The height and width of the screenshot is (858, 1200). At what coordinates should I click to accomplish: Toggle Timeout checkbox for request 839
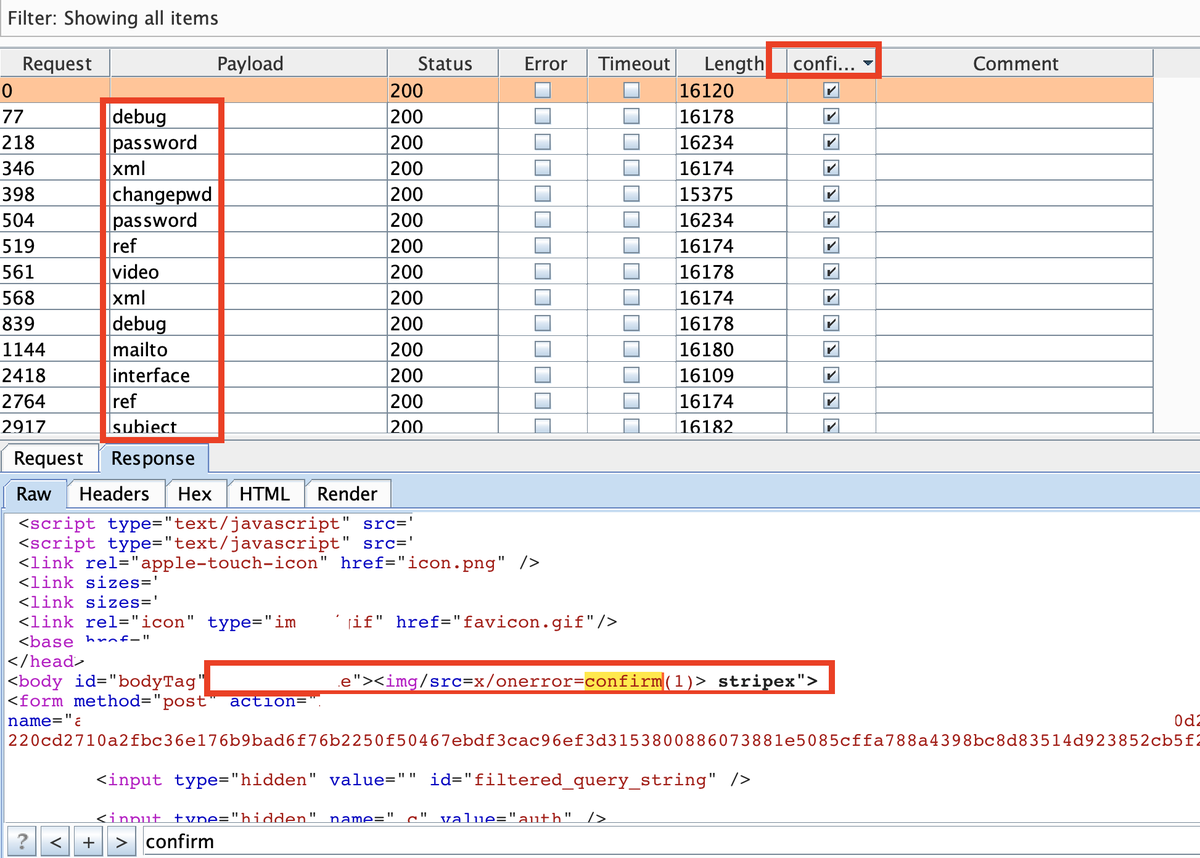click(631, 324)
